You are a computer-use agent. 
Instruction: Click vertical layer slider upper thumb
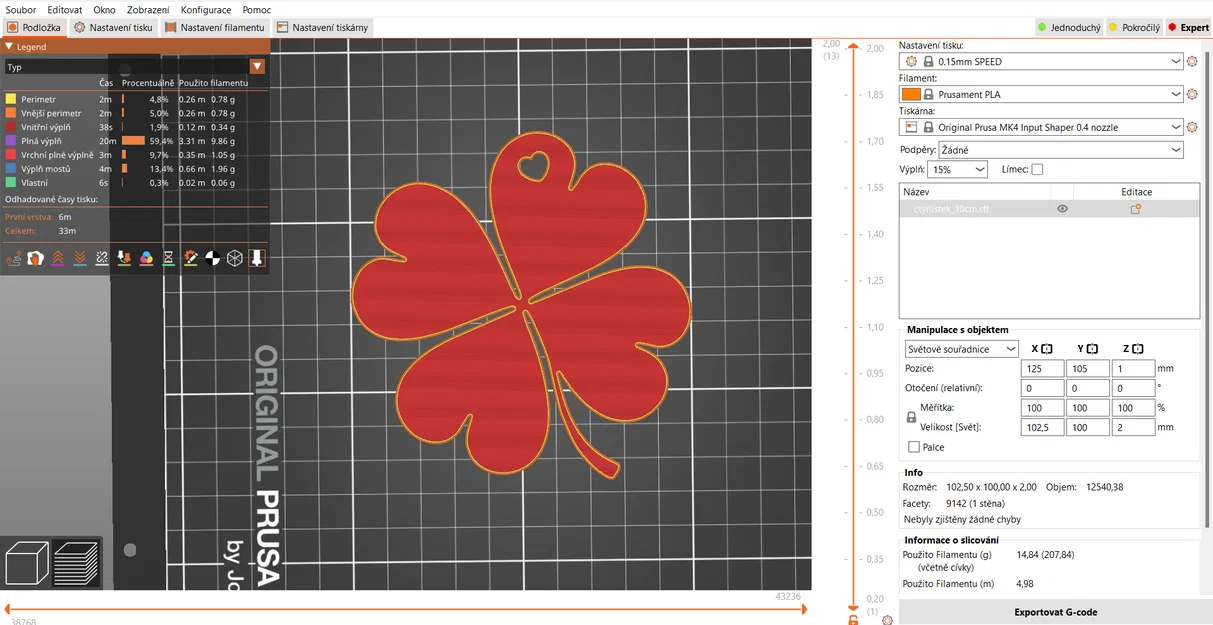coord(853,46)
